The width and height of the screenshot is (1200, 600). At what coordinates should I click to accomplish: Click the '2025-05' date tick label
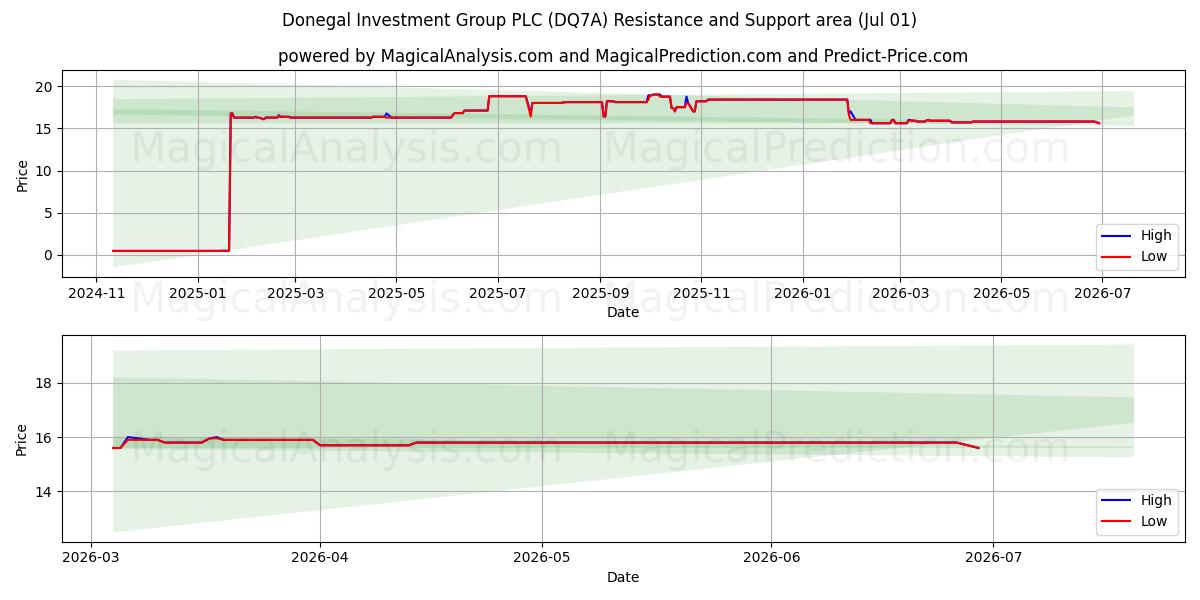[396, 293]
